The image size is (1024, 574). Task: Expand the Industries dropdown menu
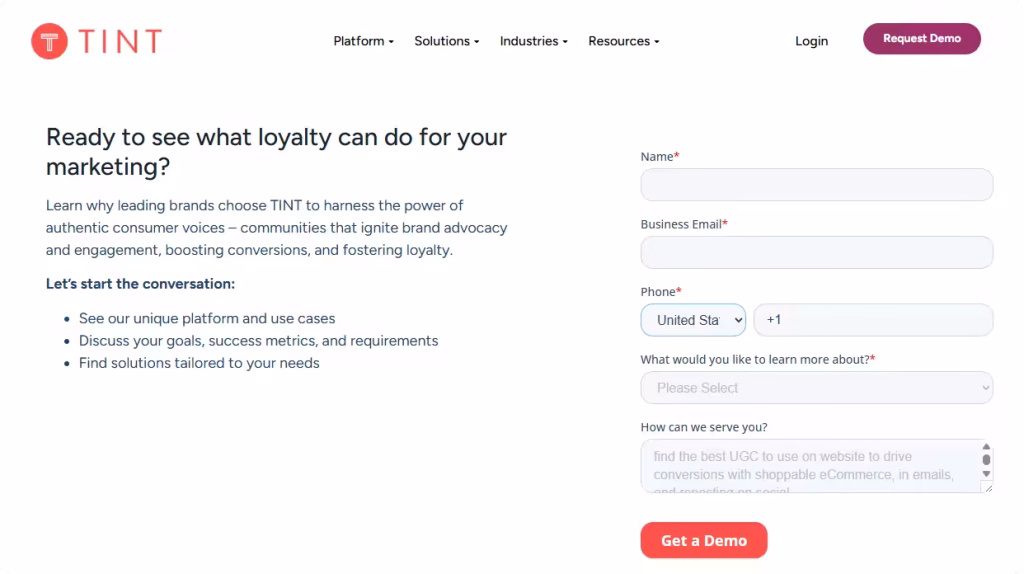[534, 41]
